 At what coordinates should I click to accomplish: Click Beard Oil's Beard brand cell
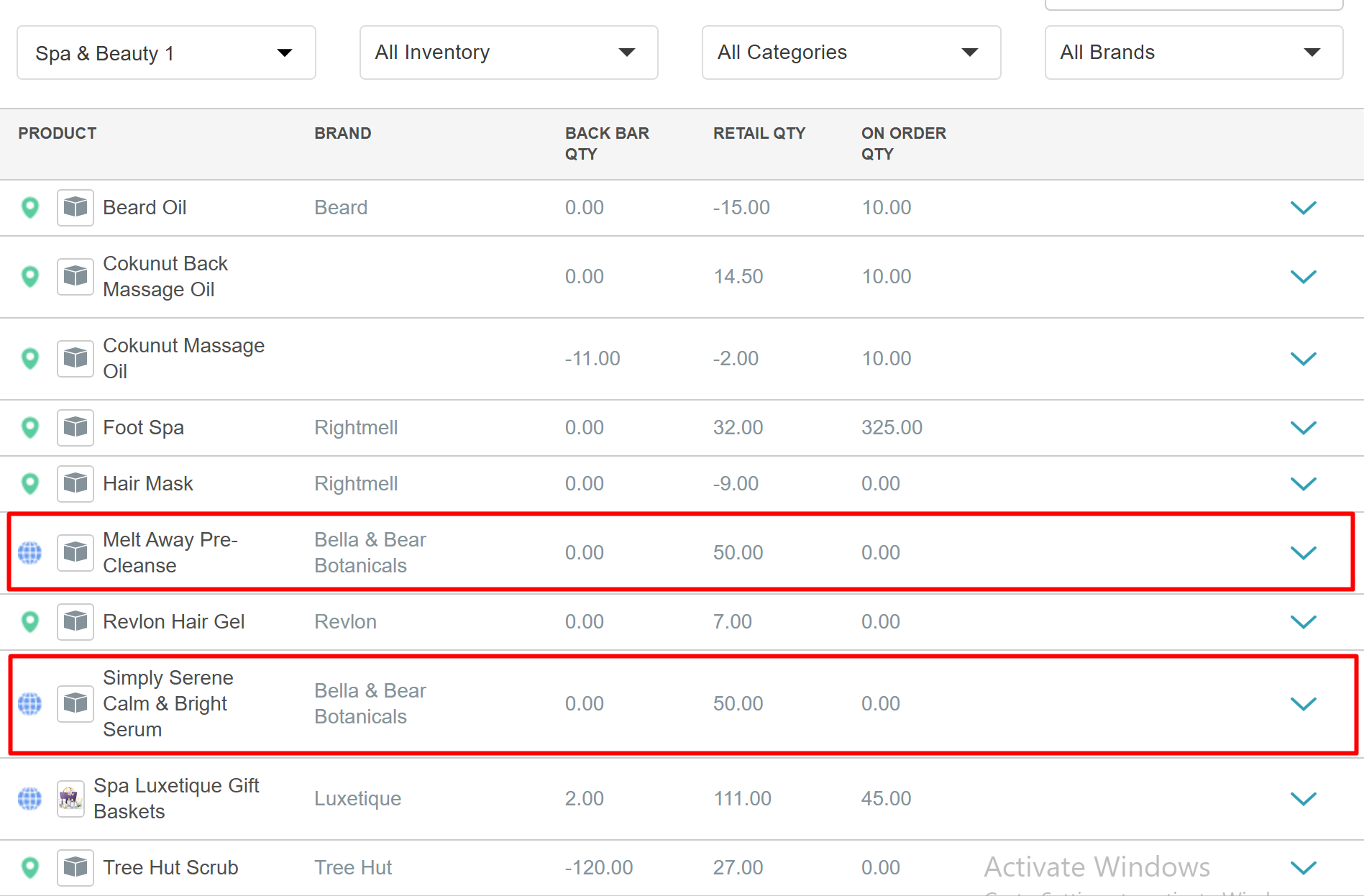[341, 208]
